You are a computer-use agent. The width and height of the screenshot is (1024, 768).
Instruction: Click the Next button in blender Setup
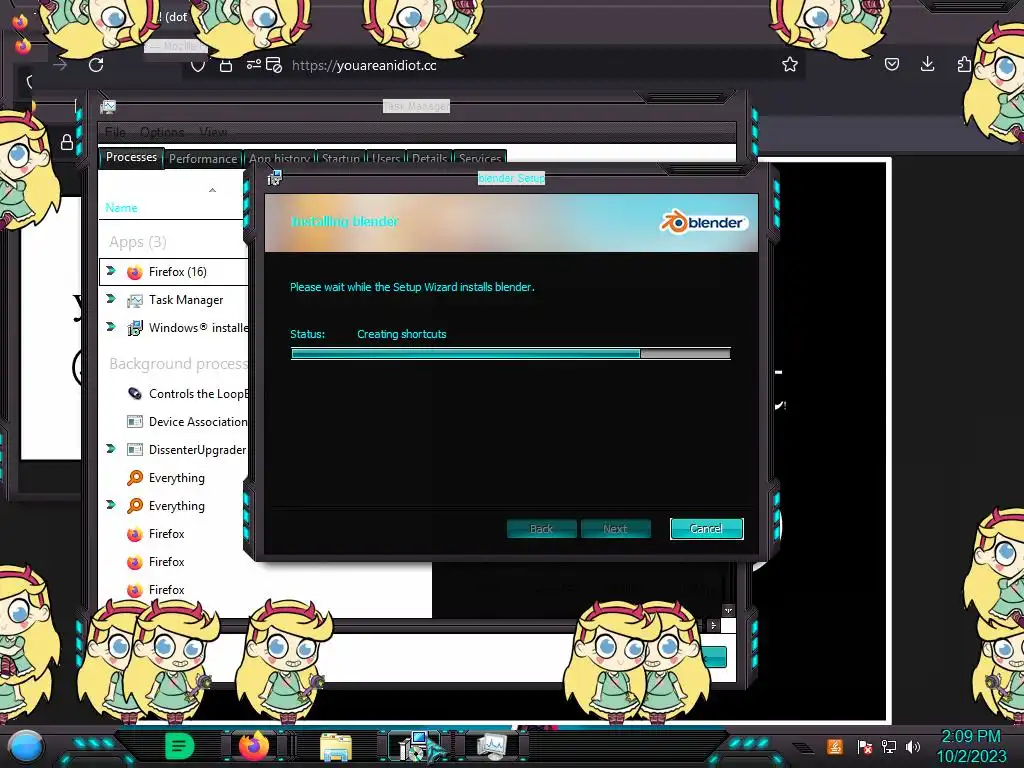pos(615,529)
